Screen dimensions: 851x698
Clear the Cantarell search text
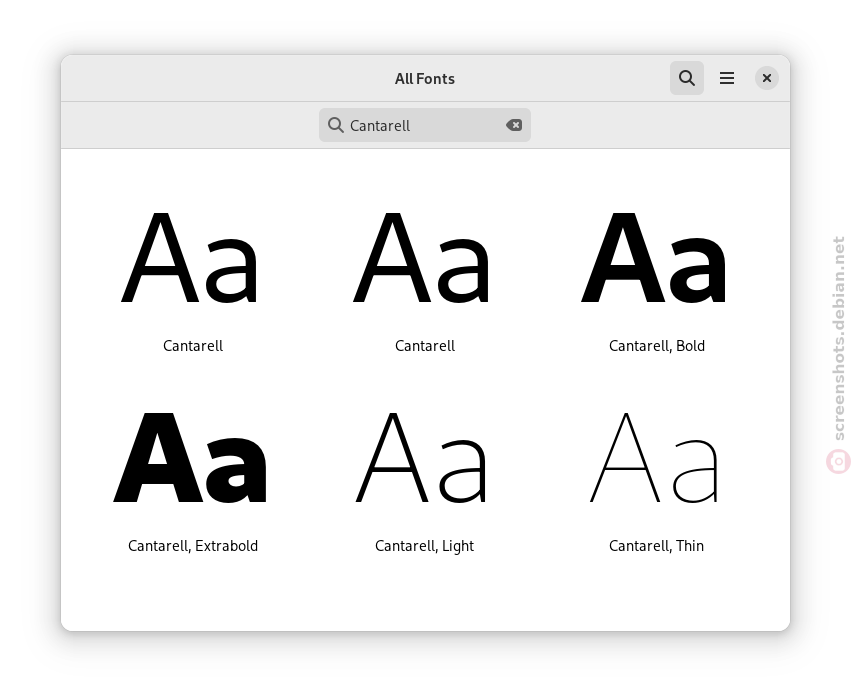[x=514, y=125]
